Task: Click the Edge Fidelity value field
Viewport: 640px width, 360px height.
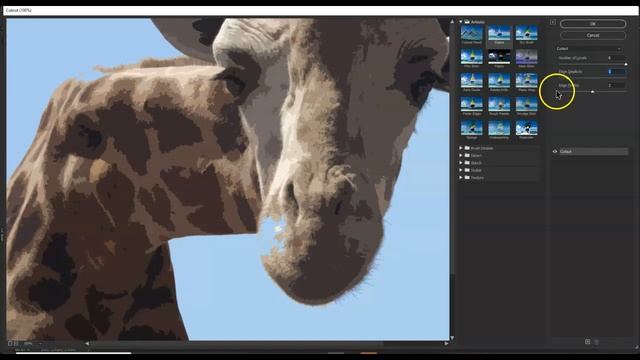Action: coord(616,85)
